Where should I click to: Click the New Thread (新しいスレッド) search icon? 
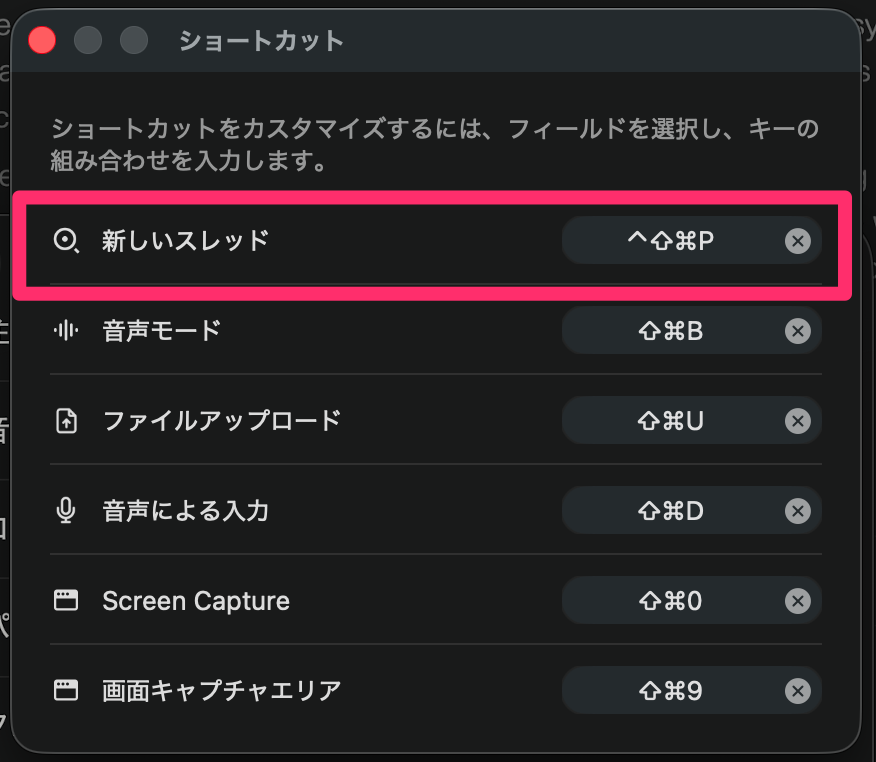(x=66, y=241)
